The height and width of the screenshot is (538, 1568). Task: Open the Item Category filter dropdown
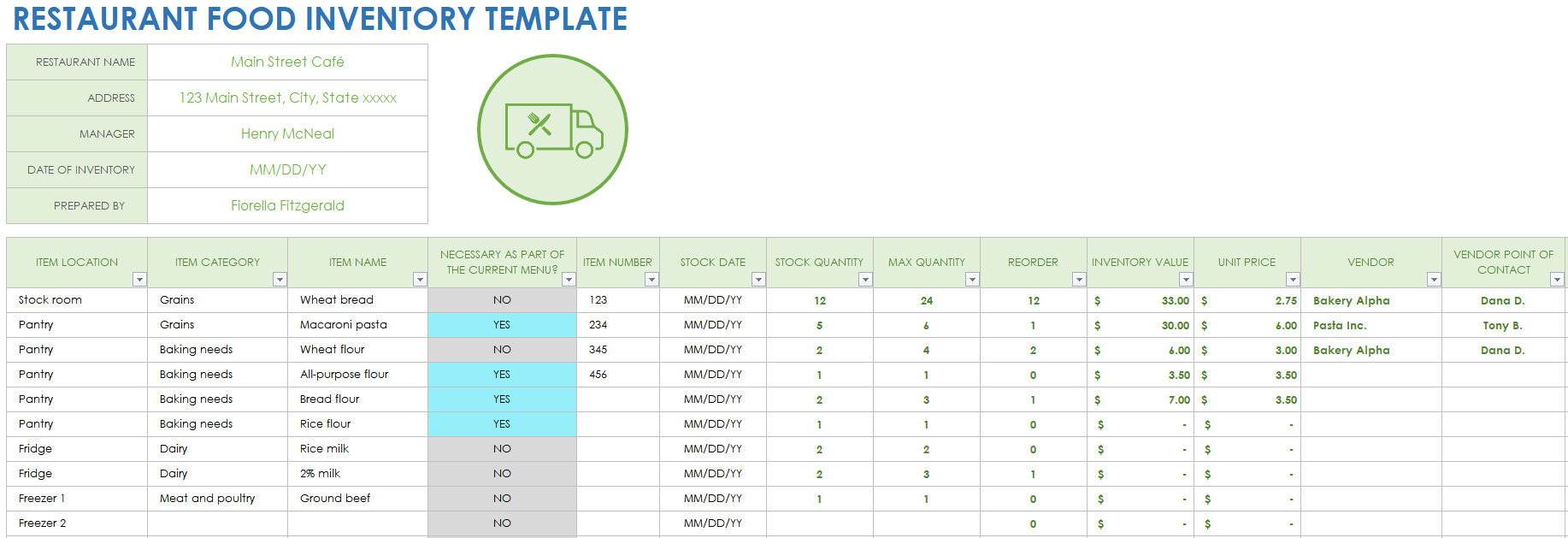[x=280, y=280]
